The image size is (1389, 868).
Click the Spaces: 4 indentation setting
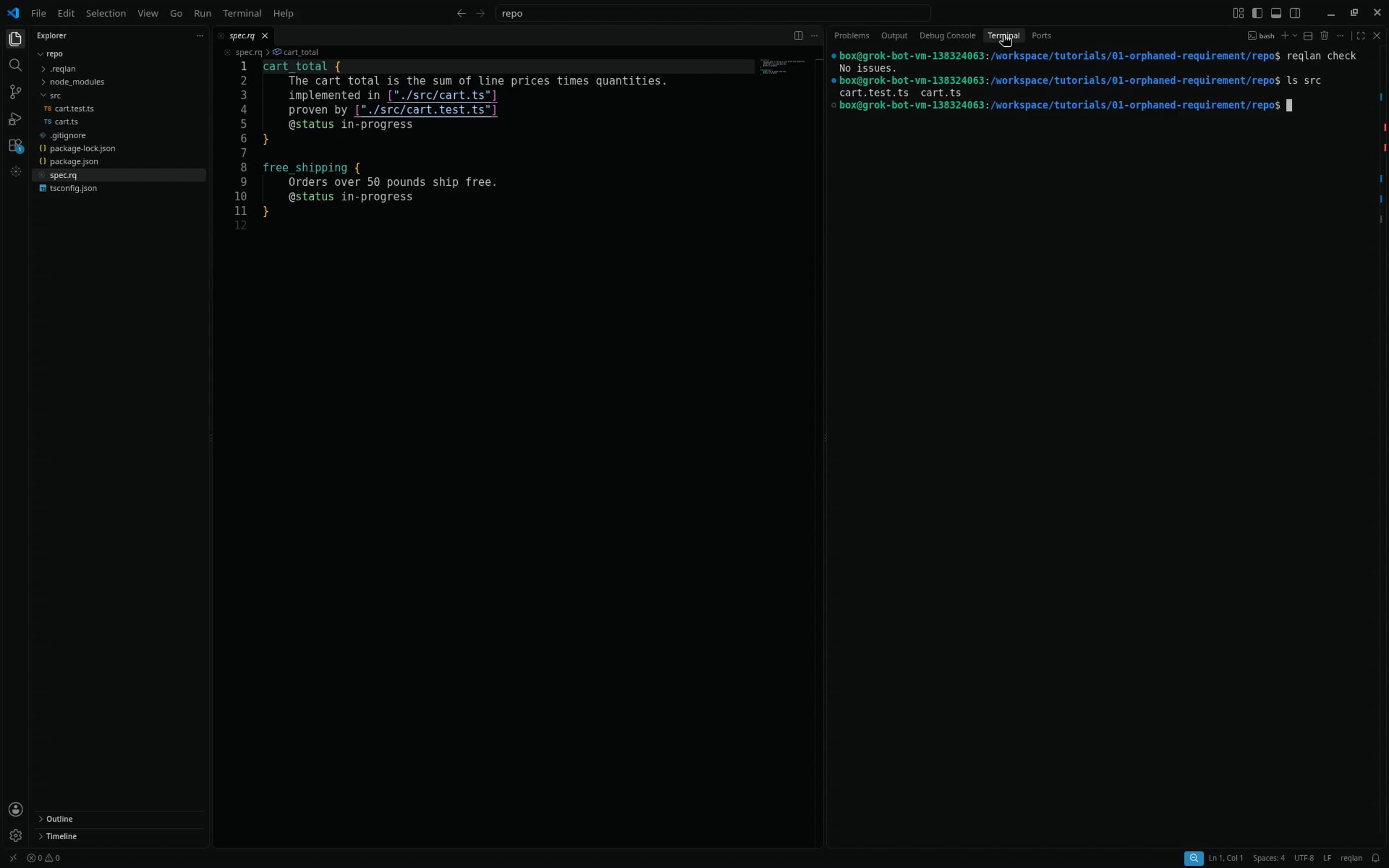pos(1269,858)
